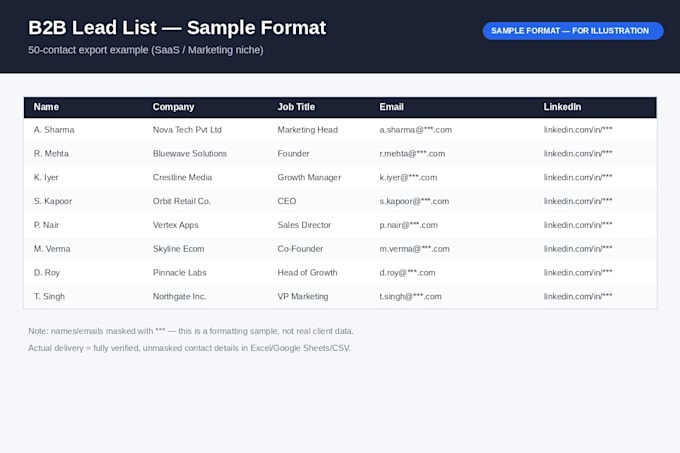Click email k.iyer@***.com
This screenshot has width=680, height=453.
click(409, 178)
